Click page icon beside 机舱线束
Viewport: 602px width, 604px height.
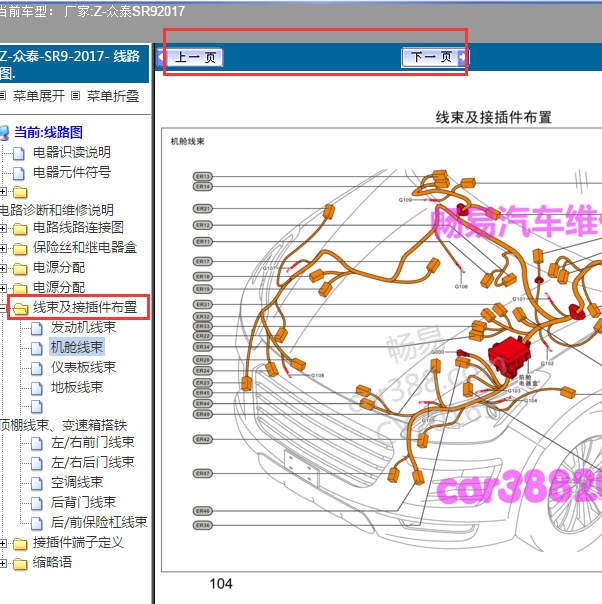[37, 348]
